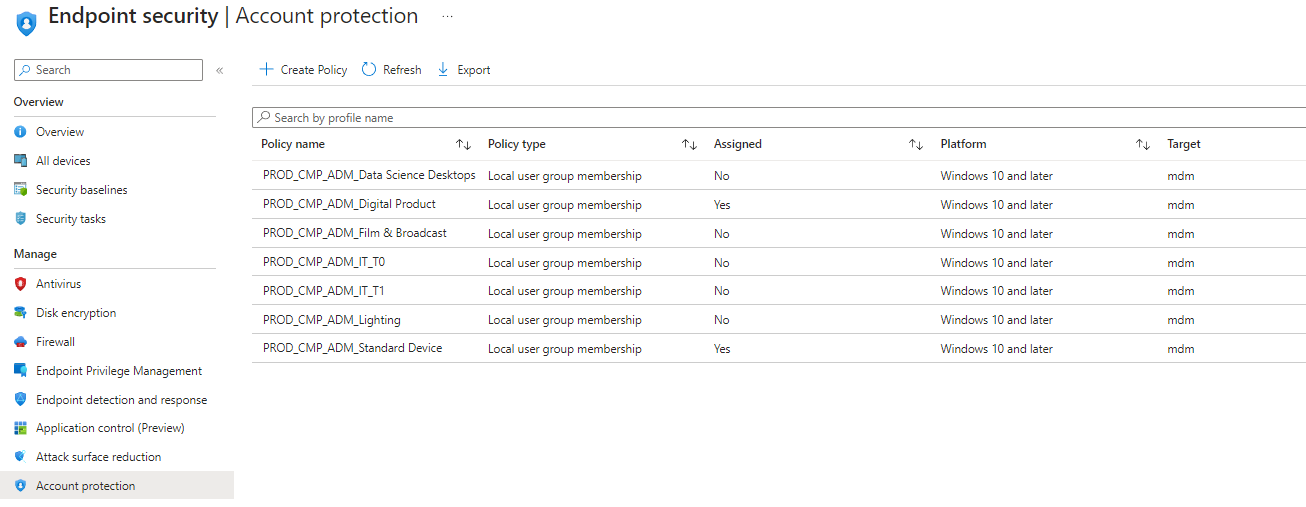Open Application control (Preview)

click(x=110, y=428)
